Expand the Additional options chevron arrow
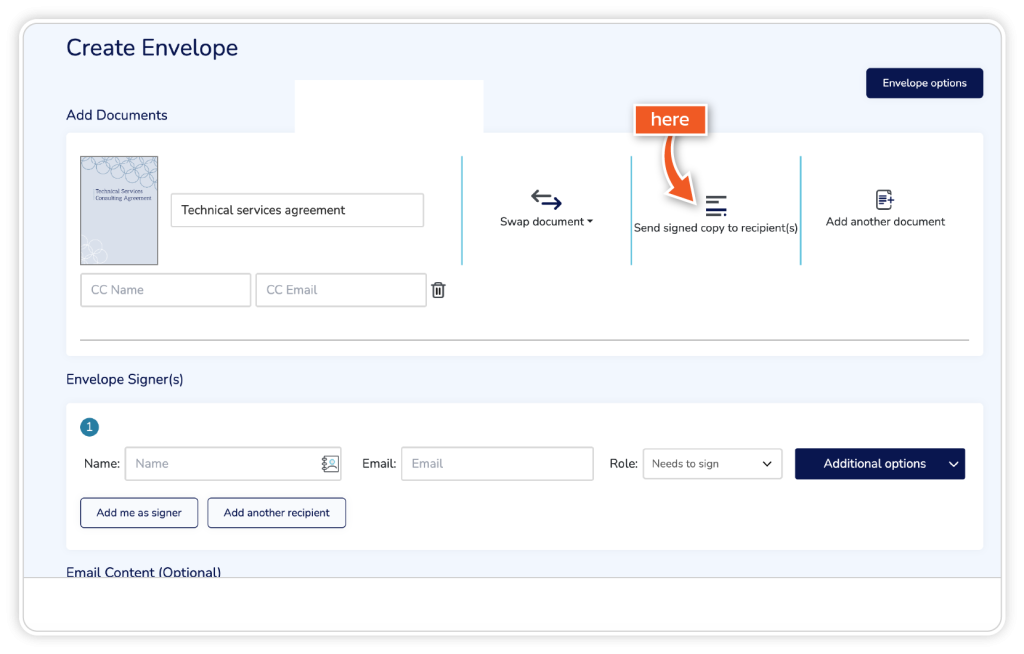This screenshot has height=654, width=1024. 953,464
